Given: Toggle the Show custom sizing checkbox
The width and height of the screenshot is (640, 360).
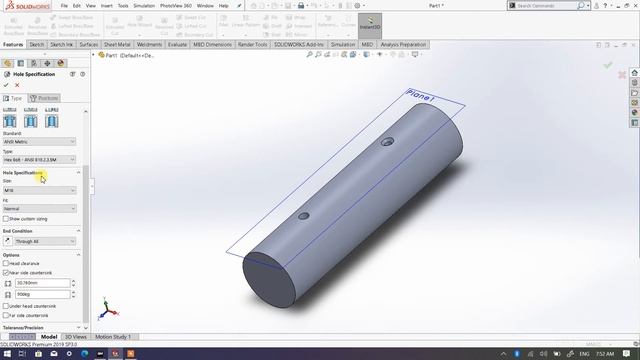Looking at the screenshot, I should coord(6,219).
